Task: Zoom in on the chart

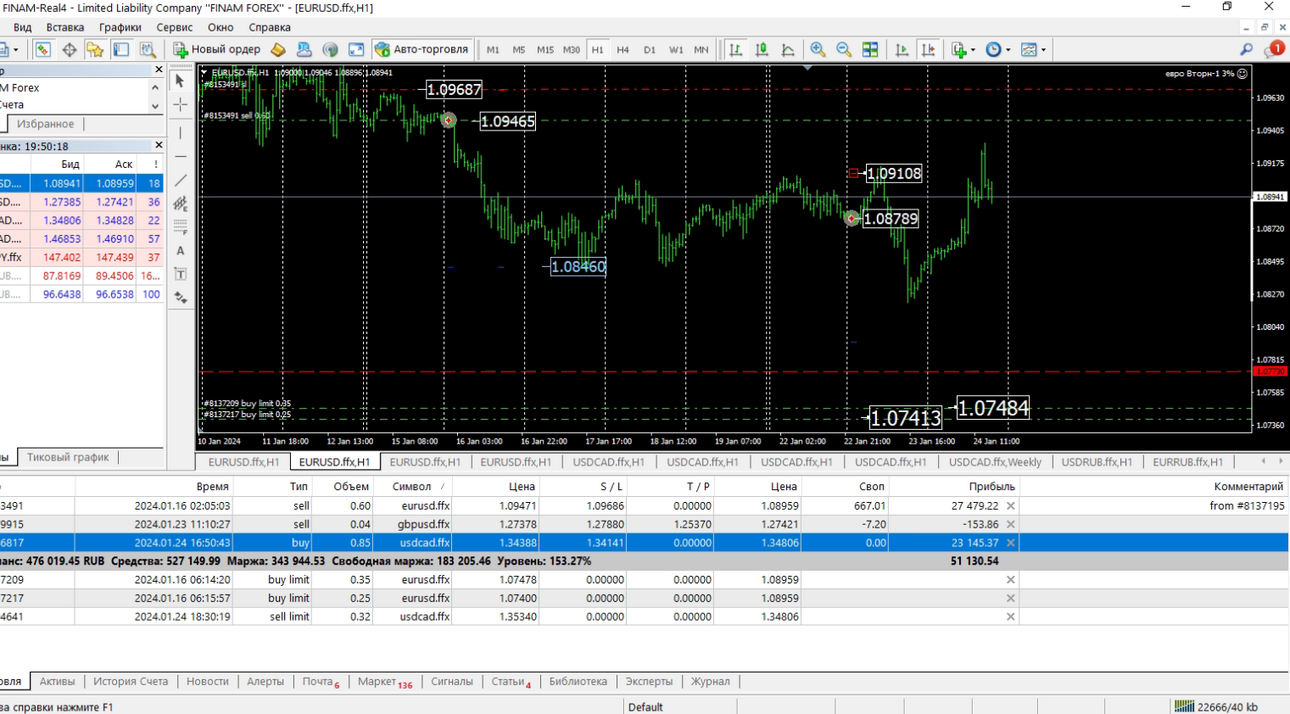Action: [x=818, y=49]
